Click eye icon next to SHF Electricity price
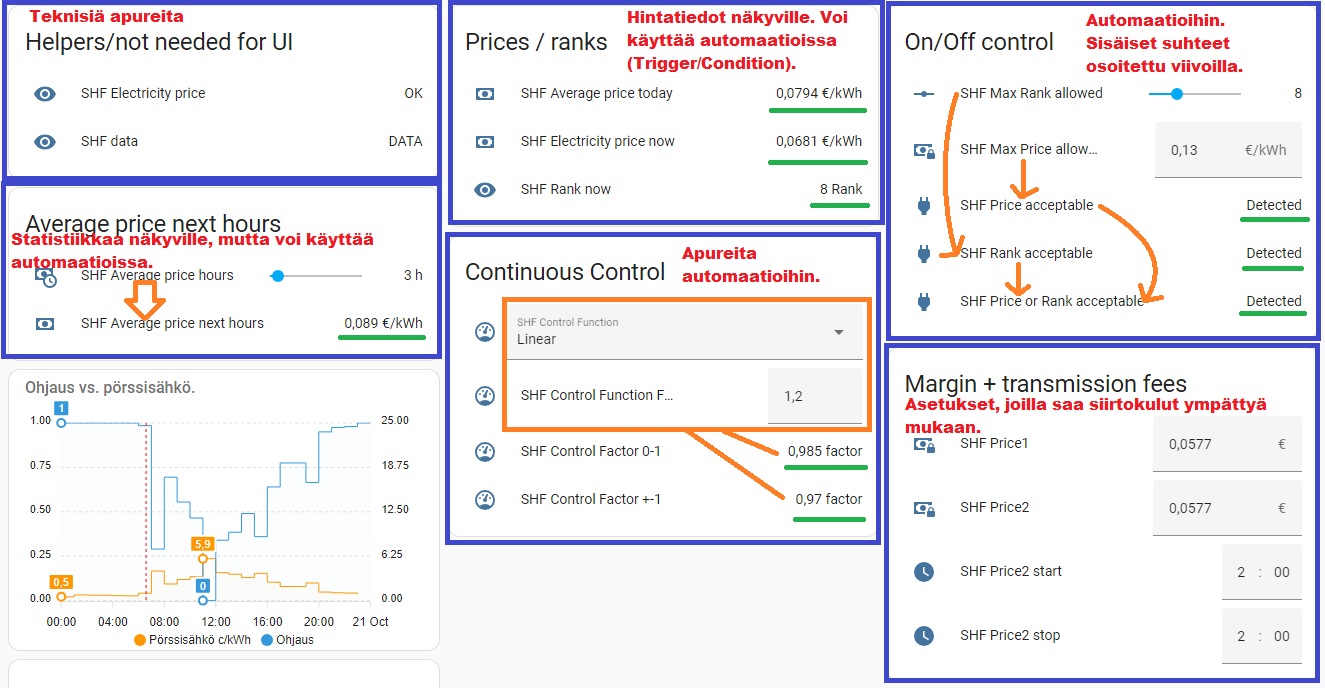Viewport: 1325px width, 688px height. coord(45,94)
